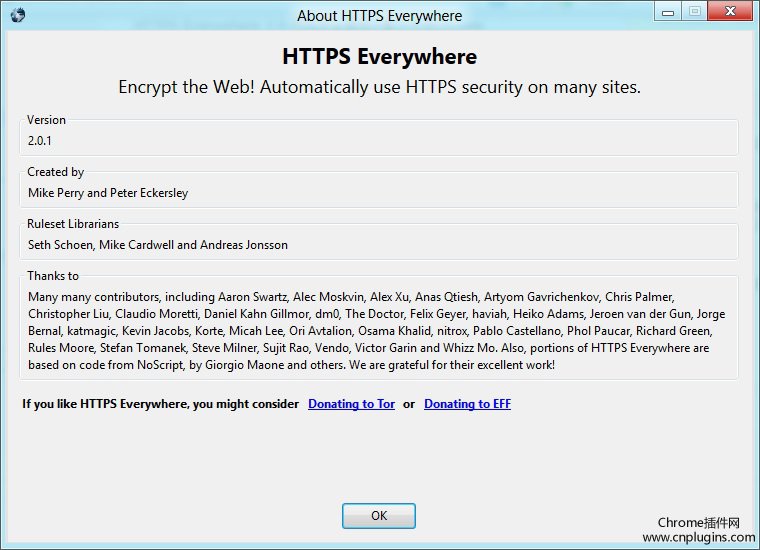
Task: Click the "If you like HTTPS Everywhere" text
Action: tap(160, 404)
